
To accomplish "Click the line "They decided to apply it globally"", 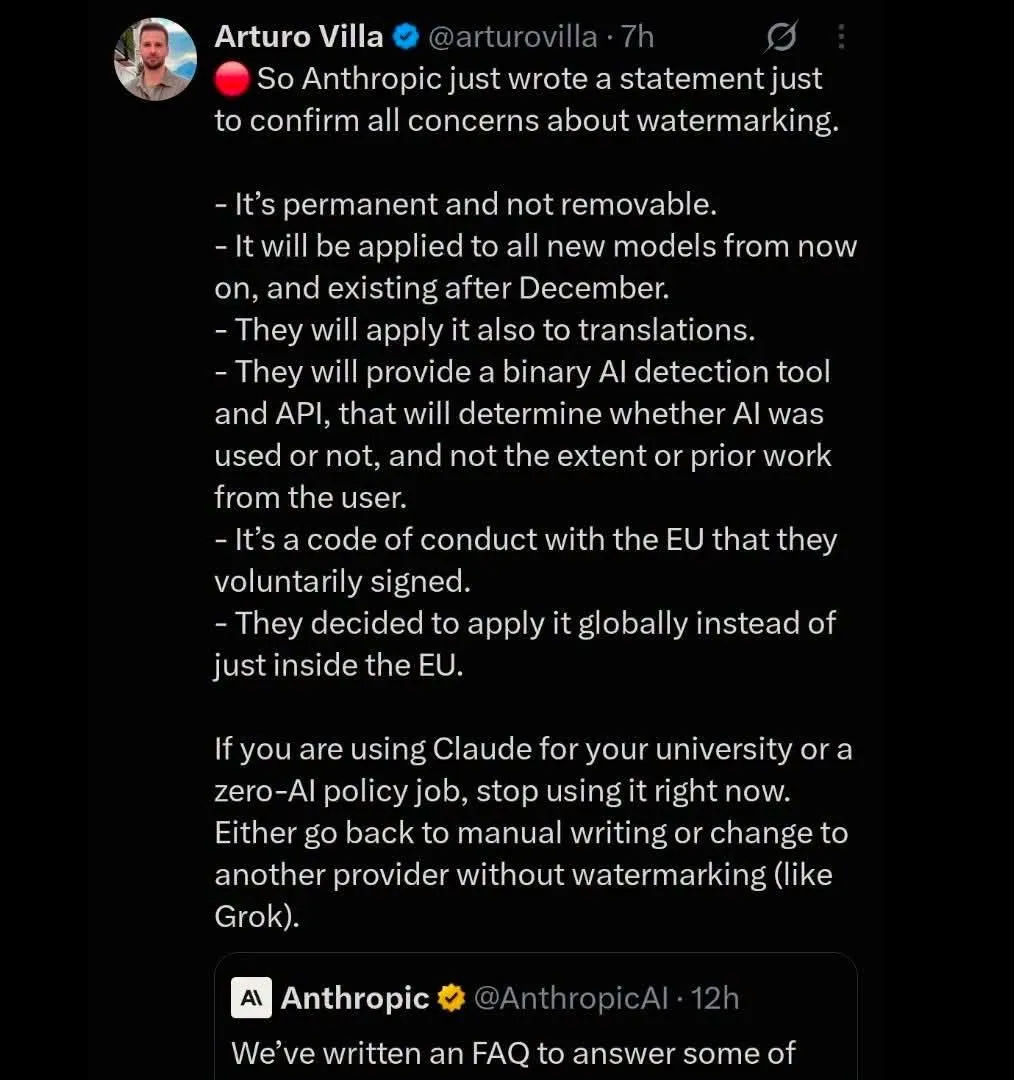I will (525, 645).
